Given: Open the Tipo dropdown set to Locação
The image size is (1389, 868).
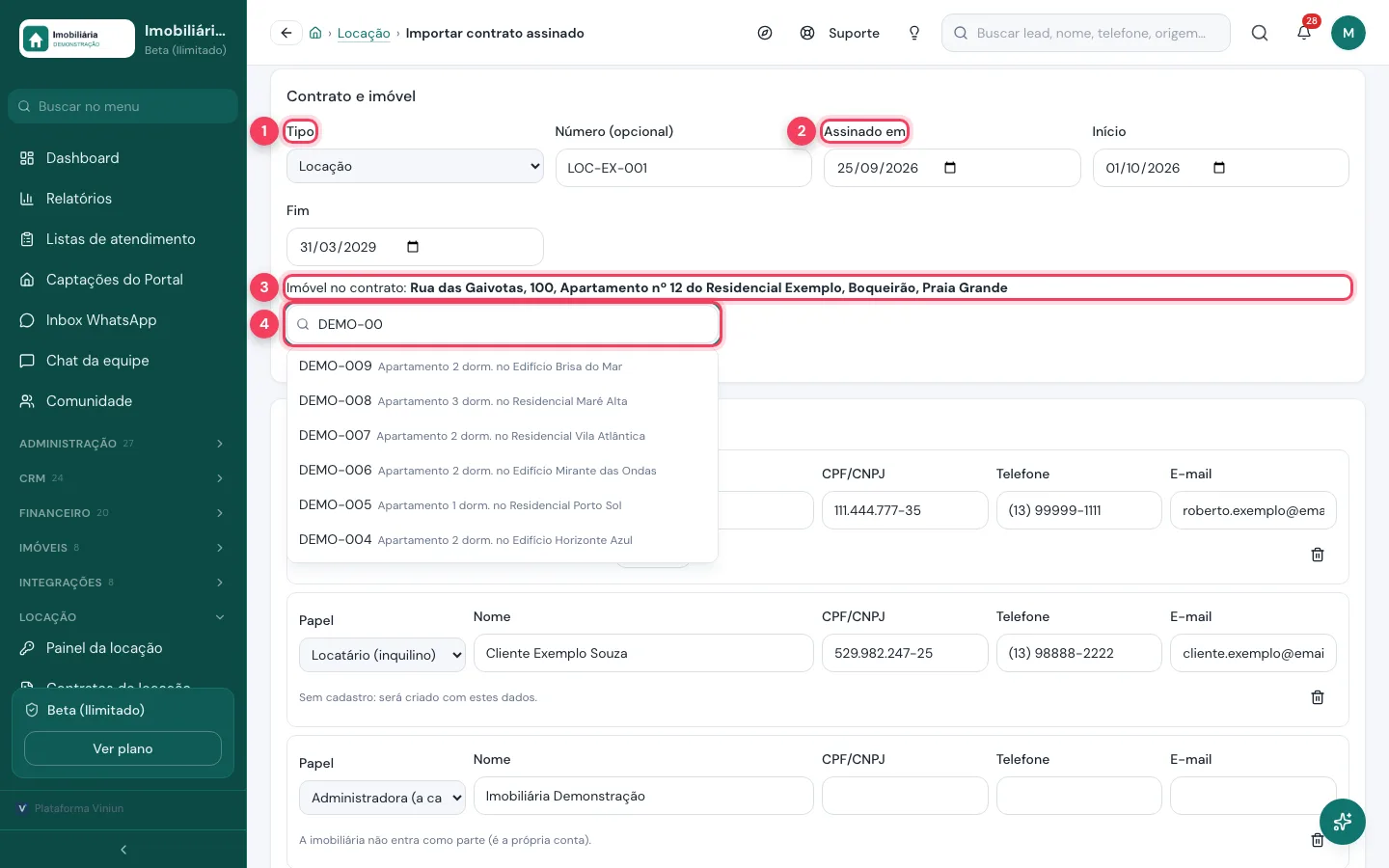Looking at the screenshot, I should coord(415,166).
